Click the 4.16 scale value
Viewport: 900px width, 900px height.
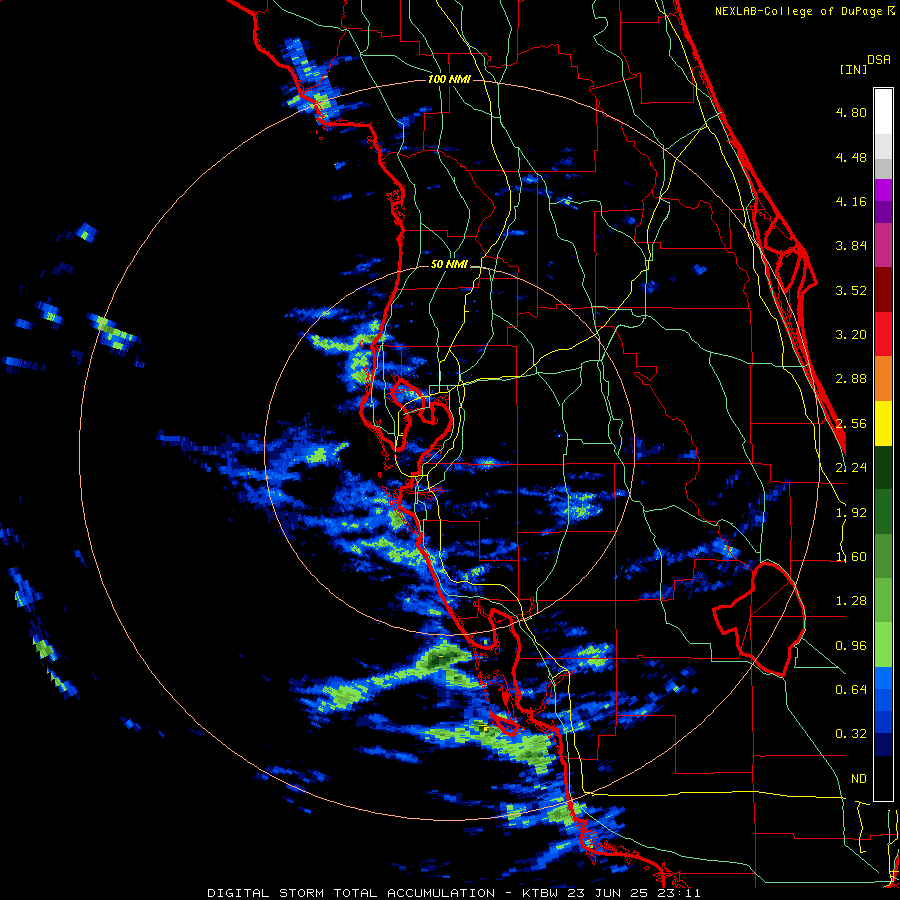[x=851, y=201]
